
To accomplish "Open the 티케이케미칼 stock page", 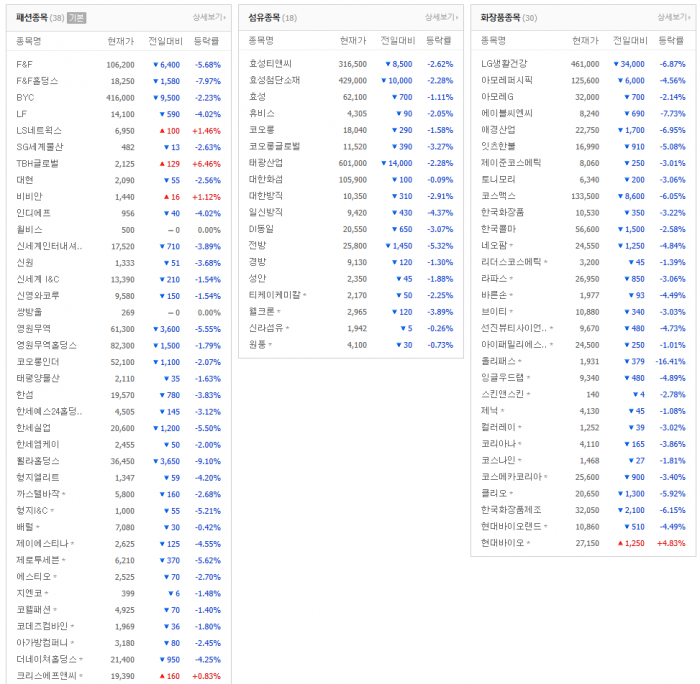I will 275,295.
